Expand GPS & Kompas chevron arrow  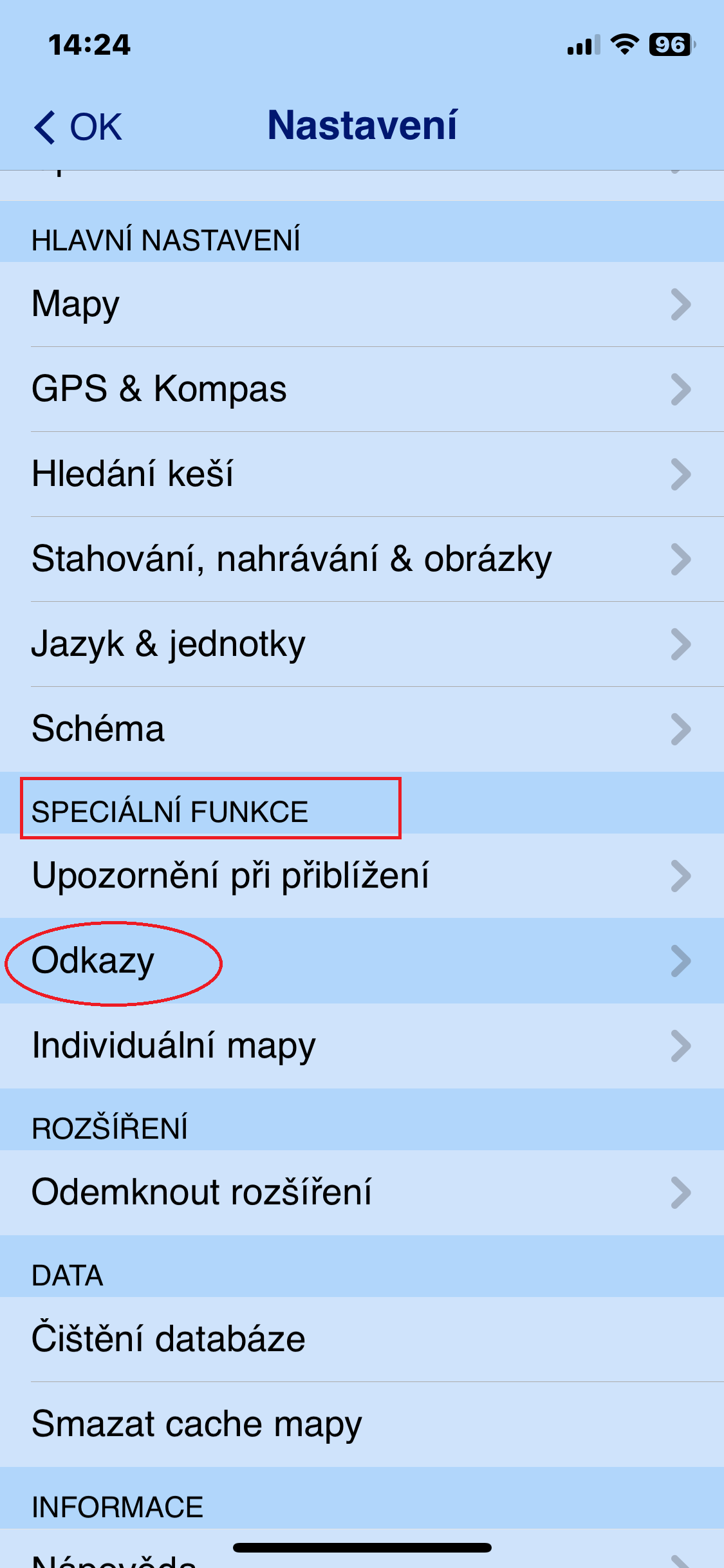tap(681, 389)
